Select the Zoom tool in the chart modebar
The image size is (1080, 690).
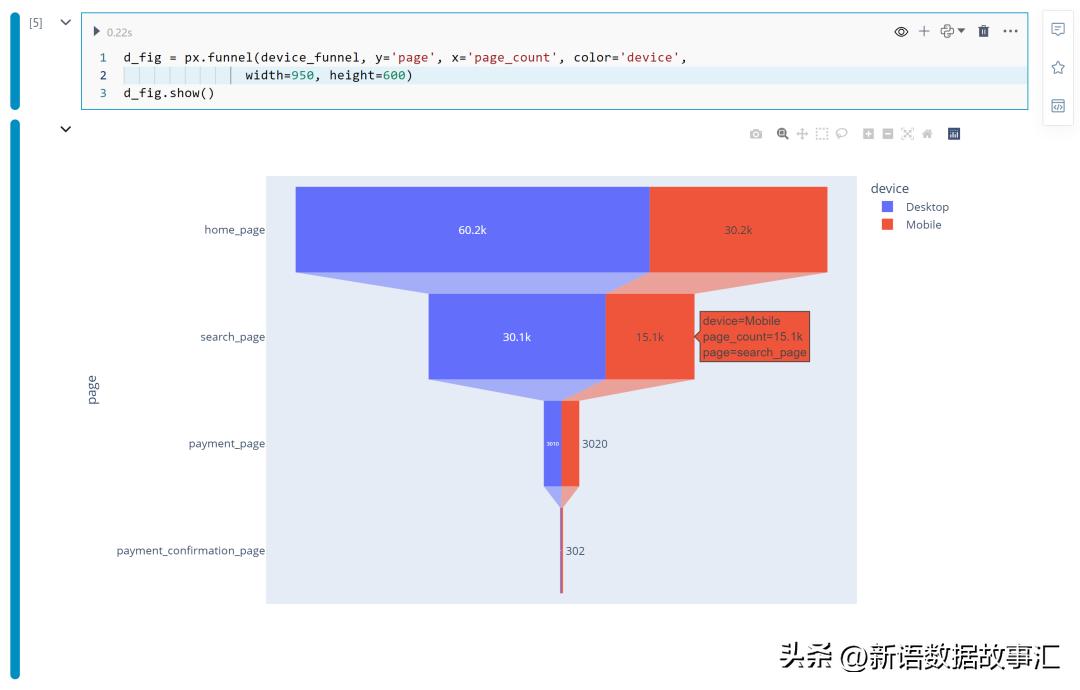tap(781, 133)
